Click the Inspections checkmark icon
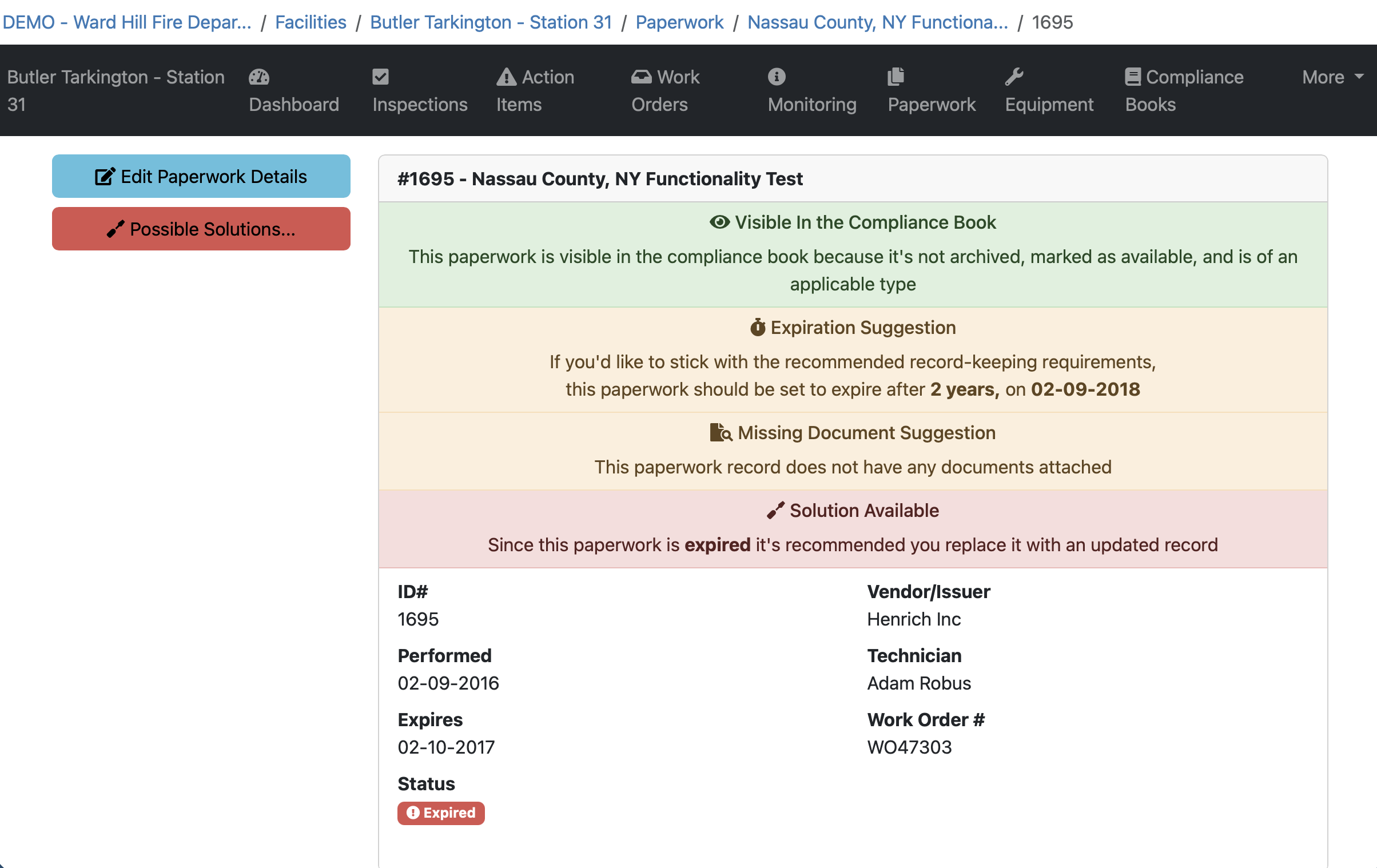The width and height of the screenshot is (1377, 868). pyautogui.click(x=380, y=77)
